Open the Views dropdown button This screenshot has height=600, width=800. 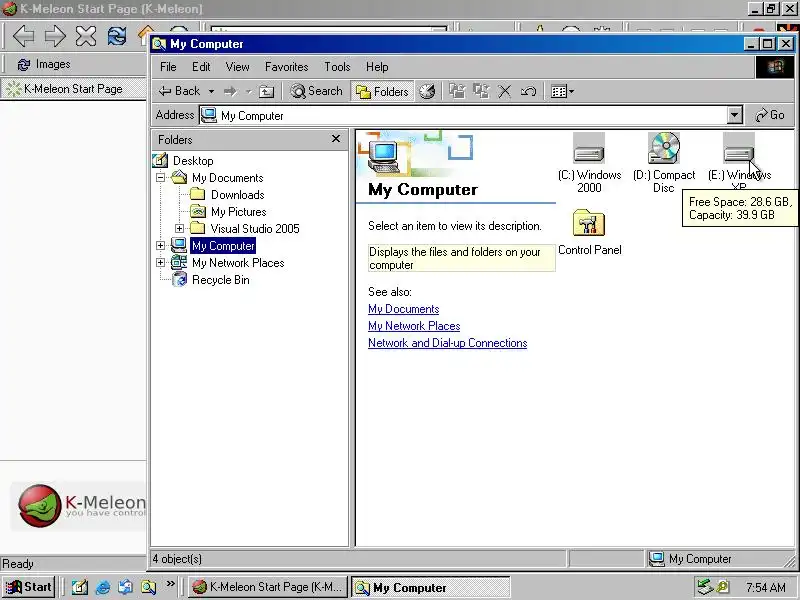[562, 92]
